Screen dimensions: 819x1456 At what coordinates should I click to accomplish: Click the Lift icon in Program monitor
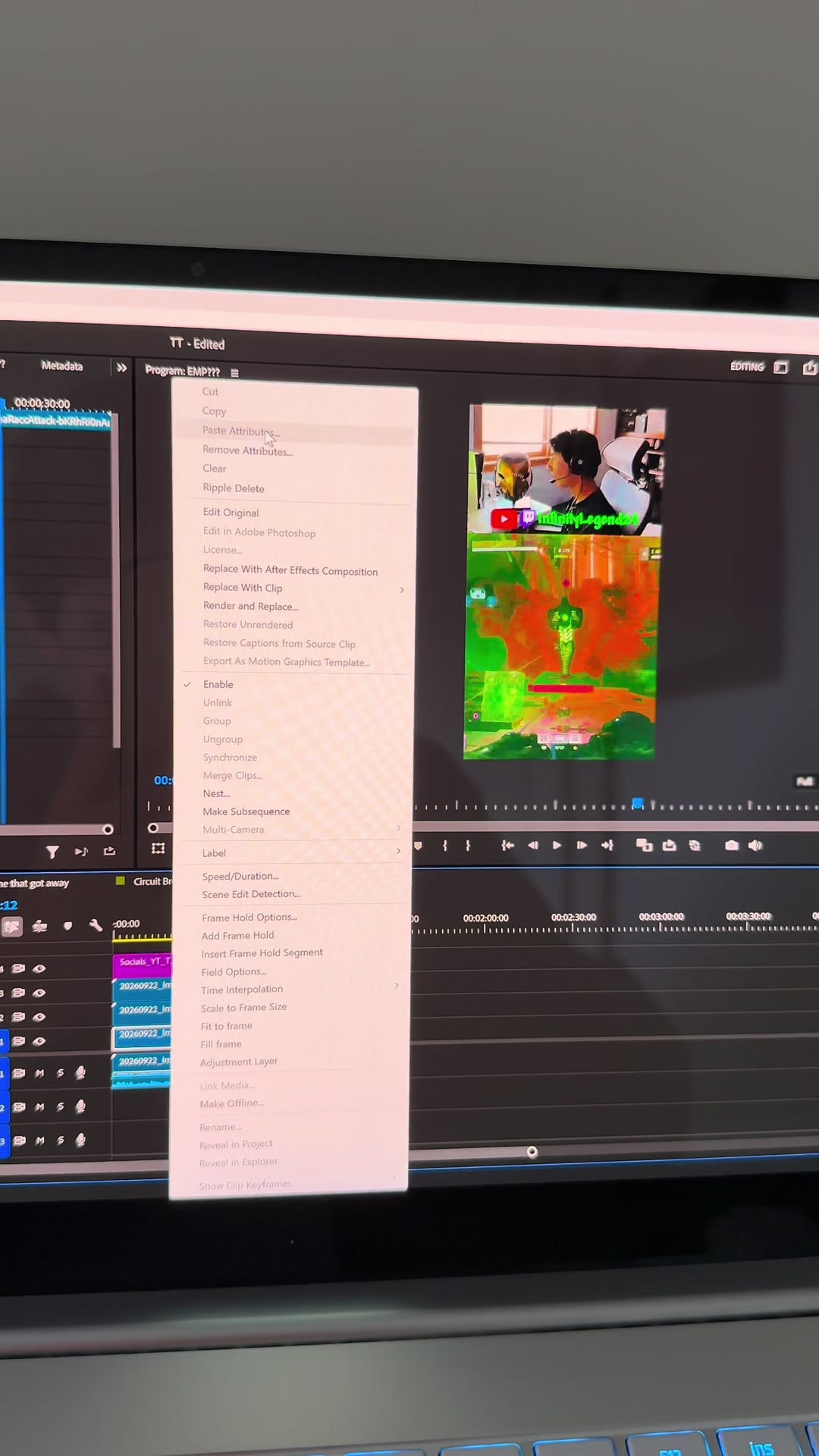tap(644, 845)
